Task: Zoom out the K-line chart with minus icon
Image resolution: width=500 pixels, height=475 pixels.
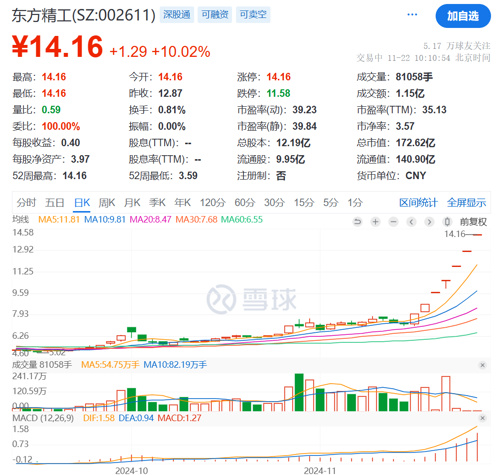Action: pyautogui.click(x=394, y=222)
